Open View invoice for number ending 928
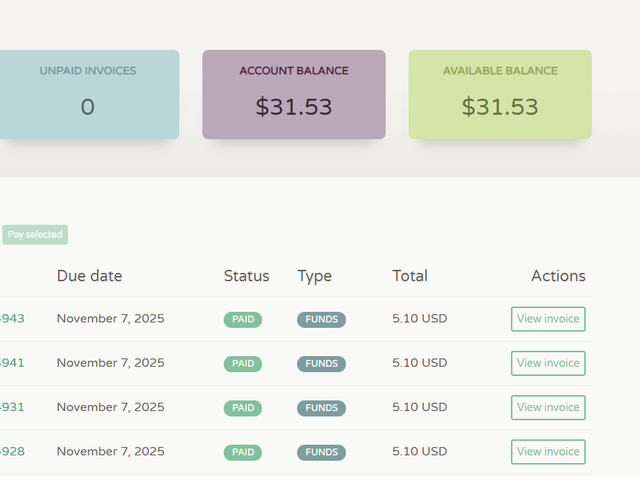Screen dimensions: 640x477 coord(548,451)
